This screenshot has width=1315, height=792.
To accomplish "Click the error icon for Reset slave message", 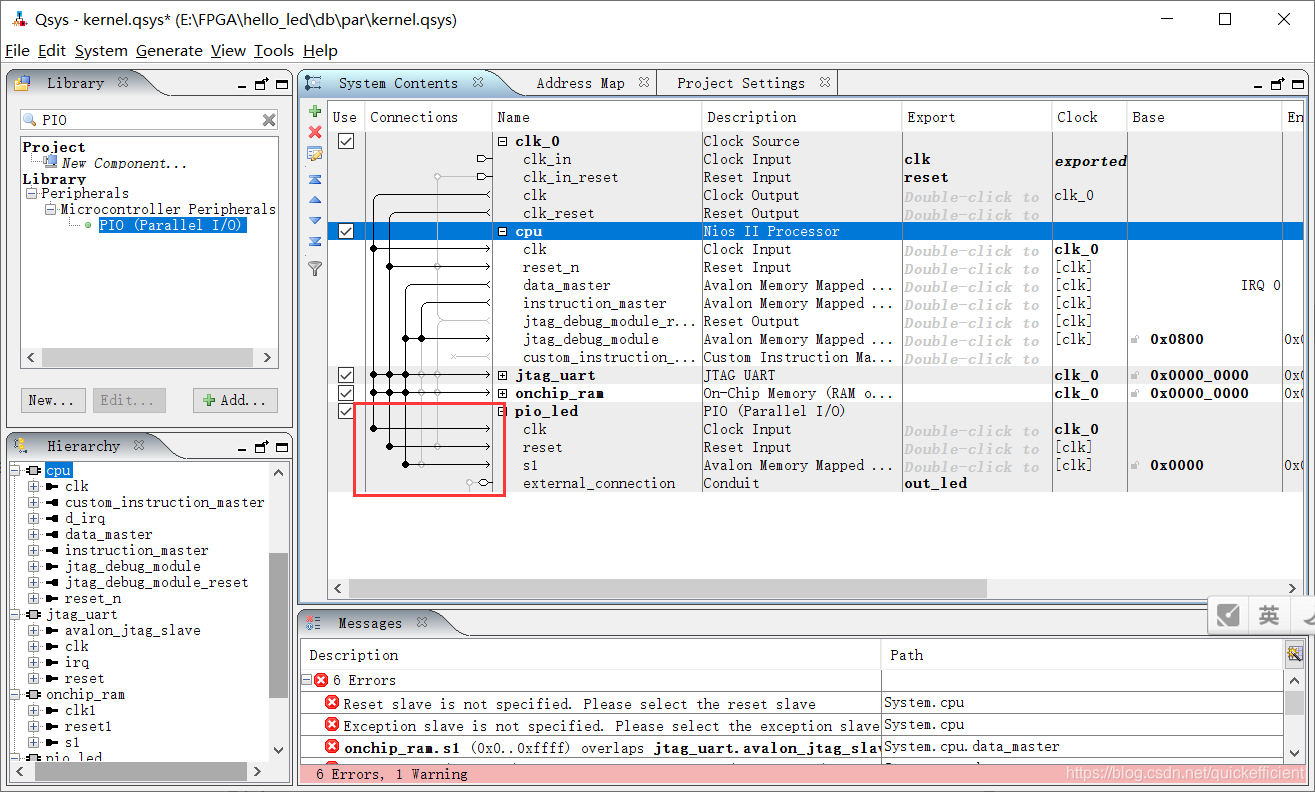I will click(332, 703).
